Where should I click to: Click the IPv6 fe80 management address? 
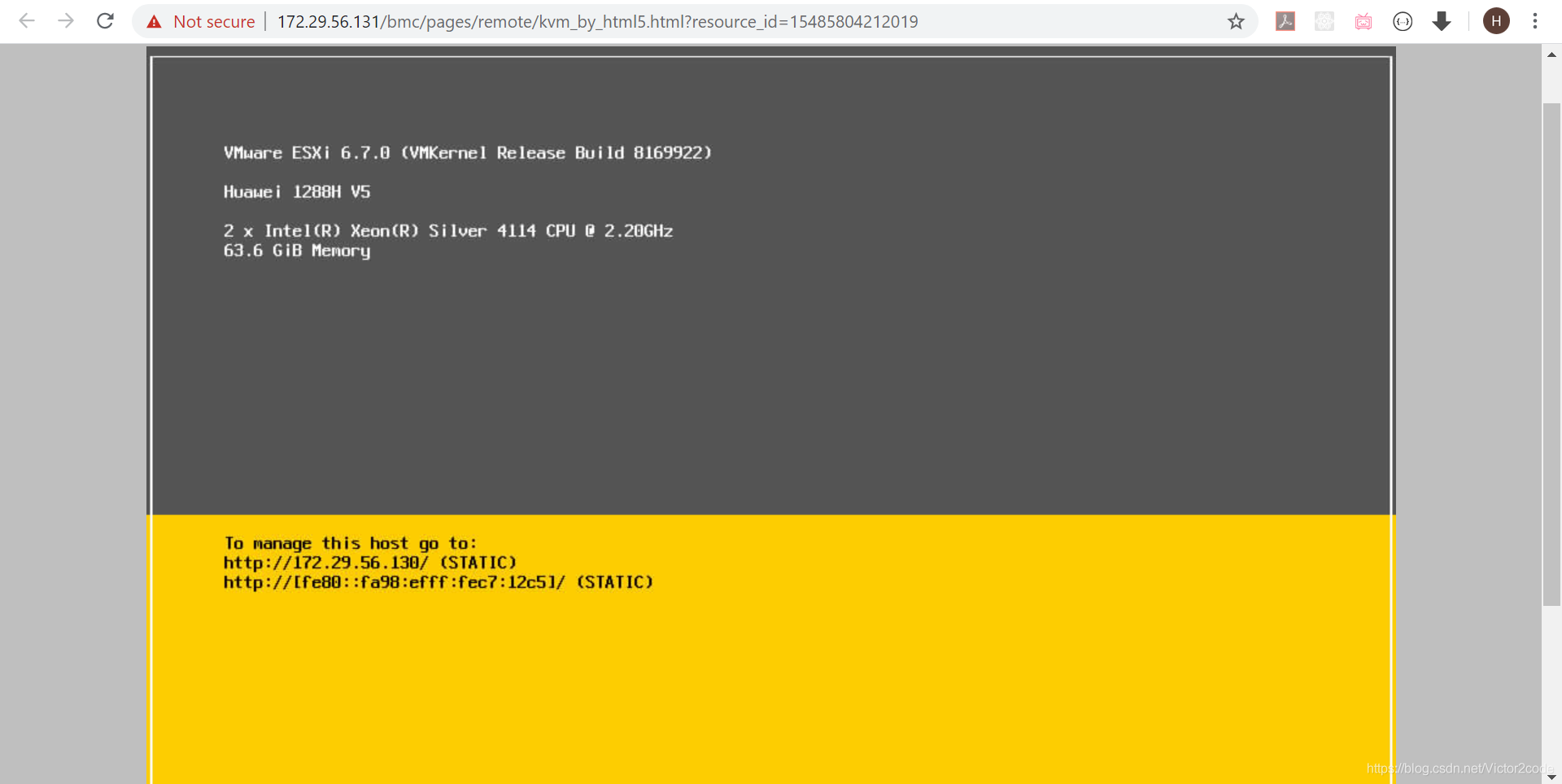[x=394, y=582]
